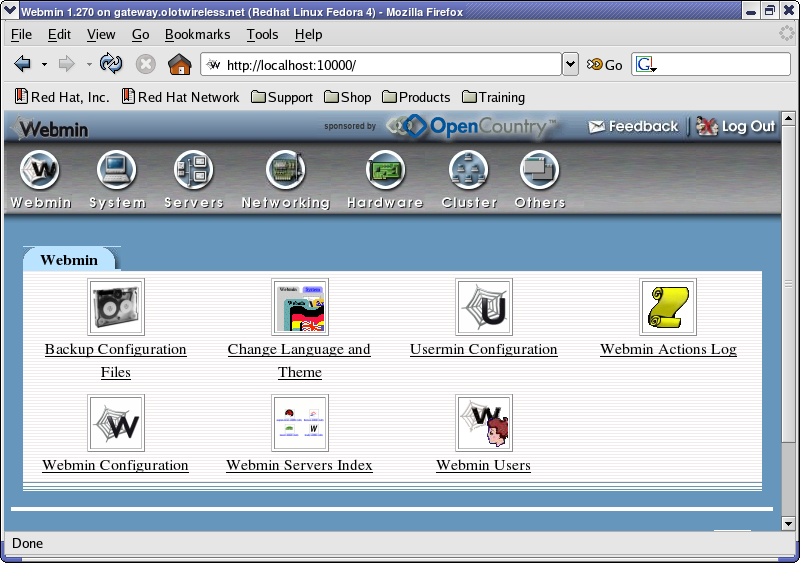Click Log Out in the header
800x563 pixels.
[736, 126]
